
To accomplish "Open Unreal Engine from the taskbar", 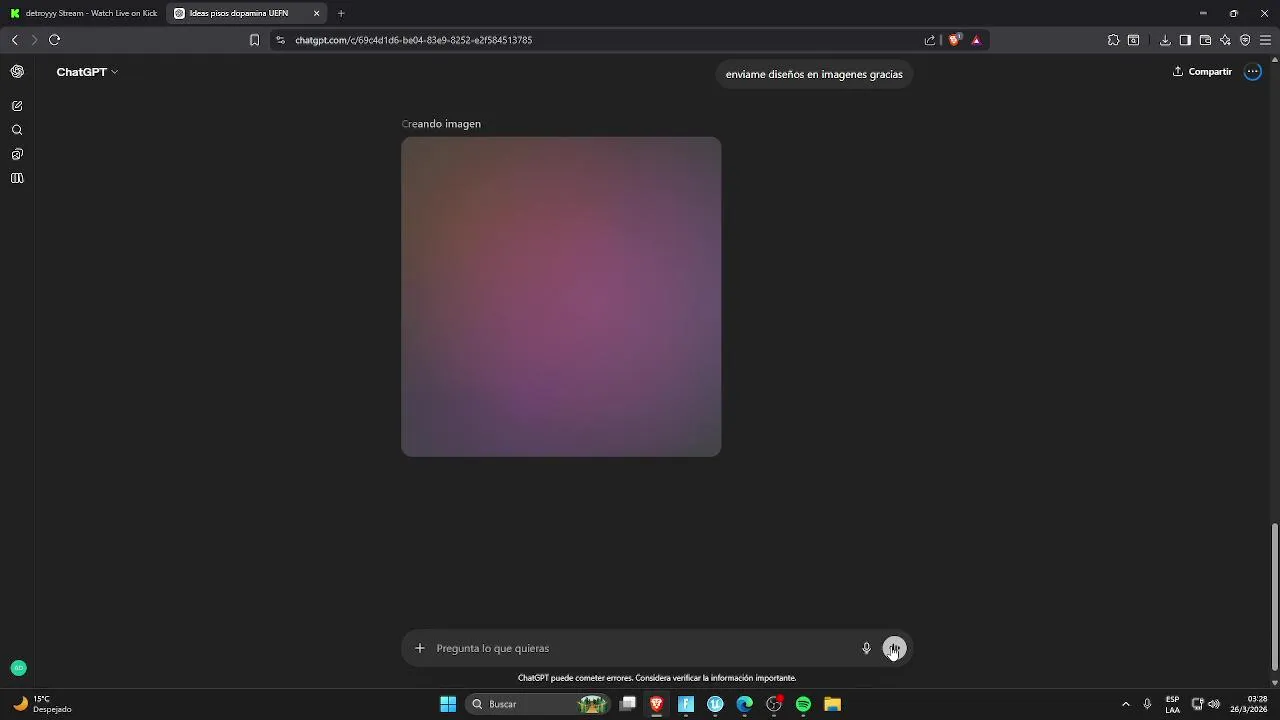I will pyautogui.click(x=715, y=704).
